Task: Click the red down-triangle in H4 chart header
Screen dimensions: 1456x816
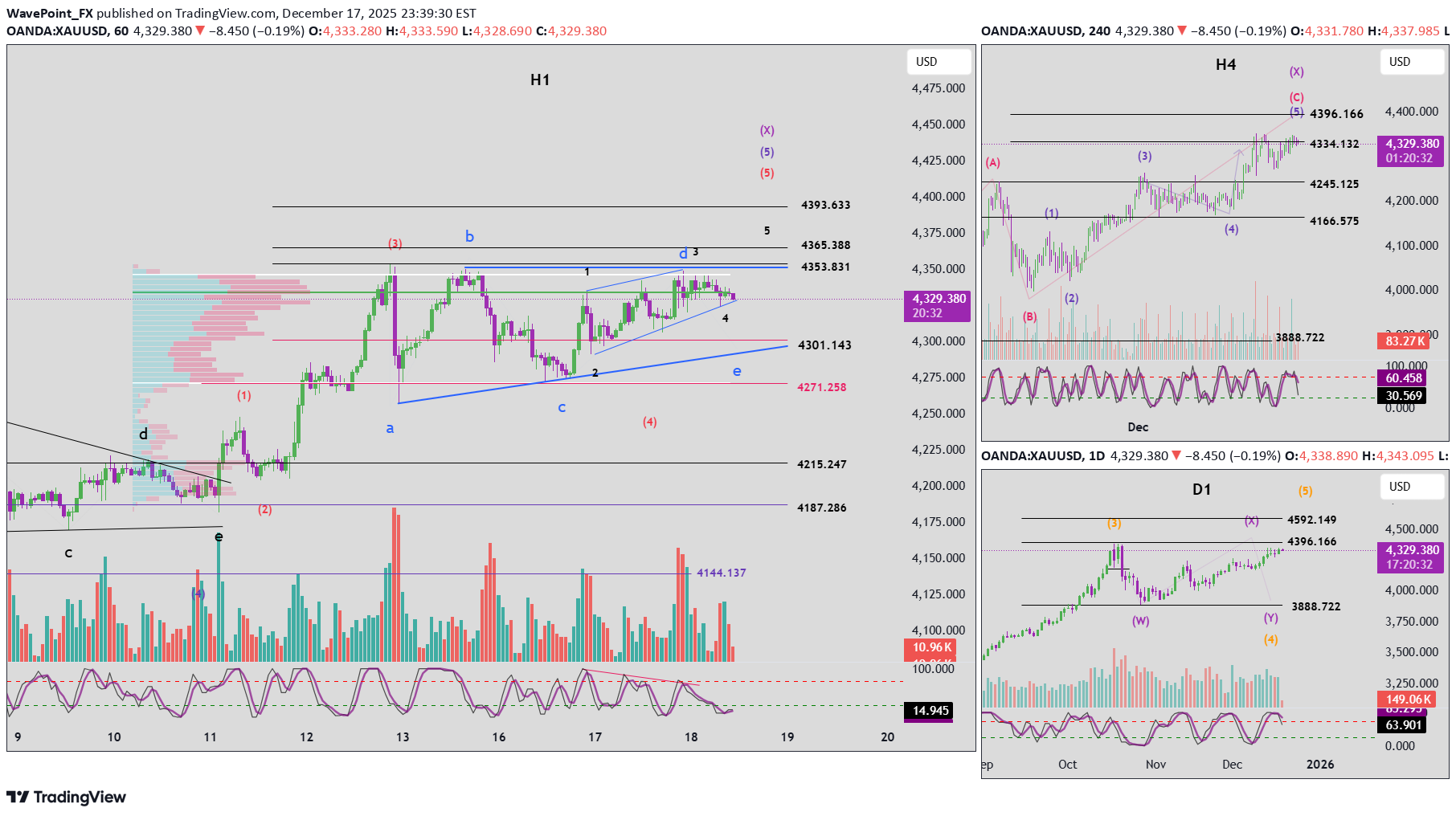Action: (x=1181, y=31)
